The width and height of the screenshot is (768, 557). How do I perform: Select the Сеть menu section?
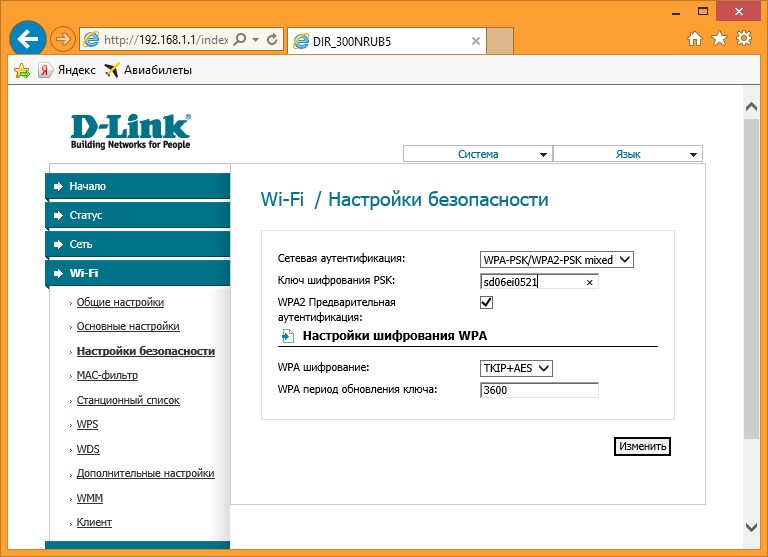pyautogui.click(x=138, y=244)
